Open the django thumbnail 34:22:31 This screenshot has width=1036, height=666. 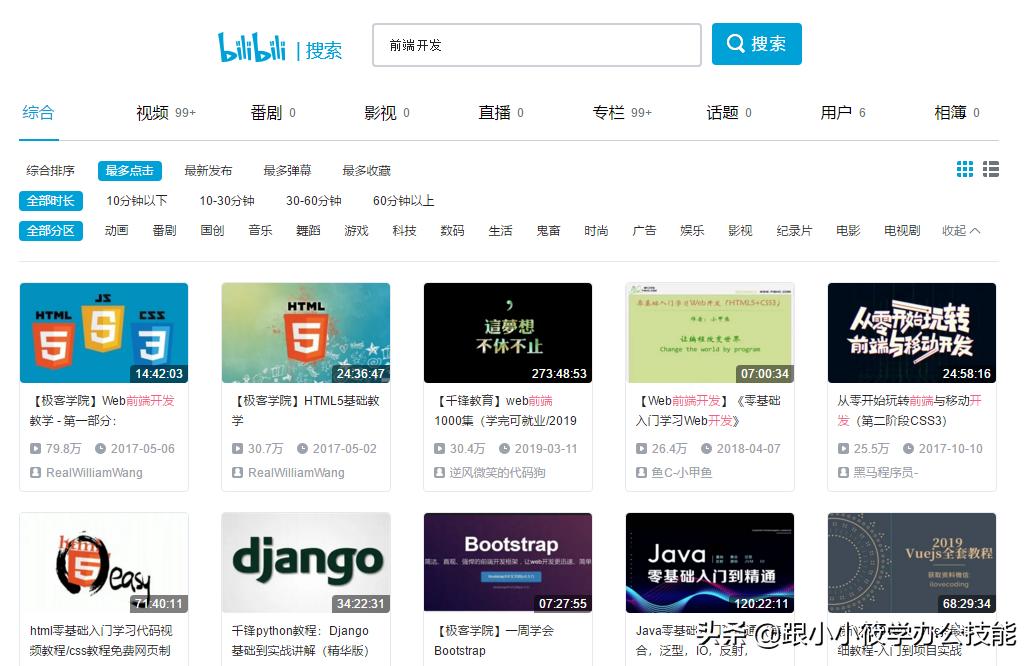306,563
